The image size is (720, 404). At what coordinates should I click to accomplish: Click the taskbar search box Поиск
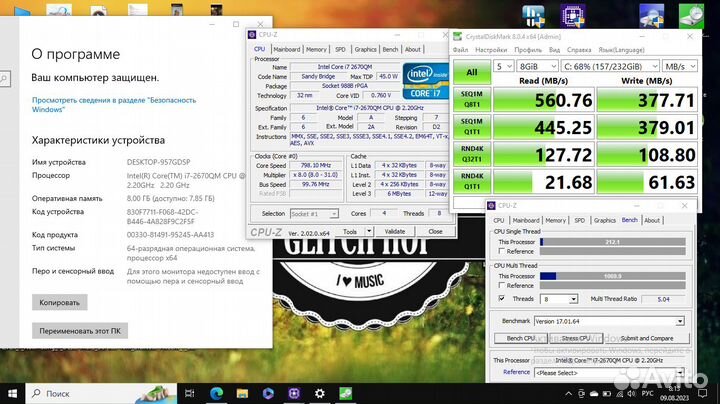coord(101,393)
